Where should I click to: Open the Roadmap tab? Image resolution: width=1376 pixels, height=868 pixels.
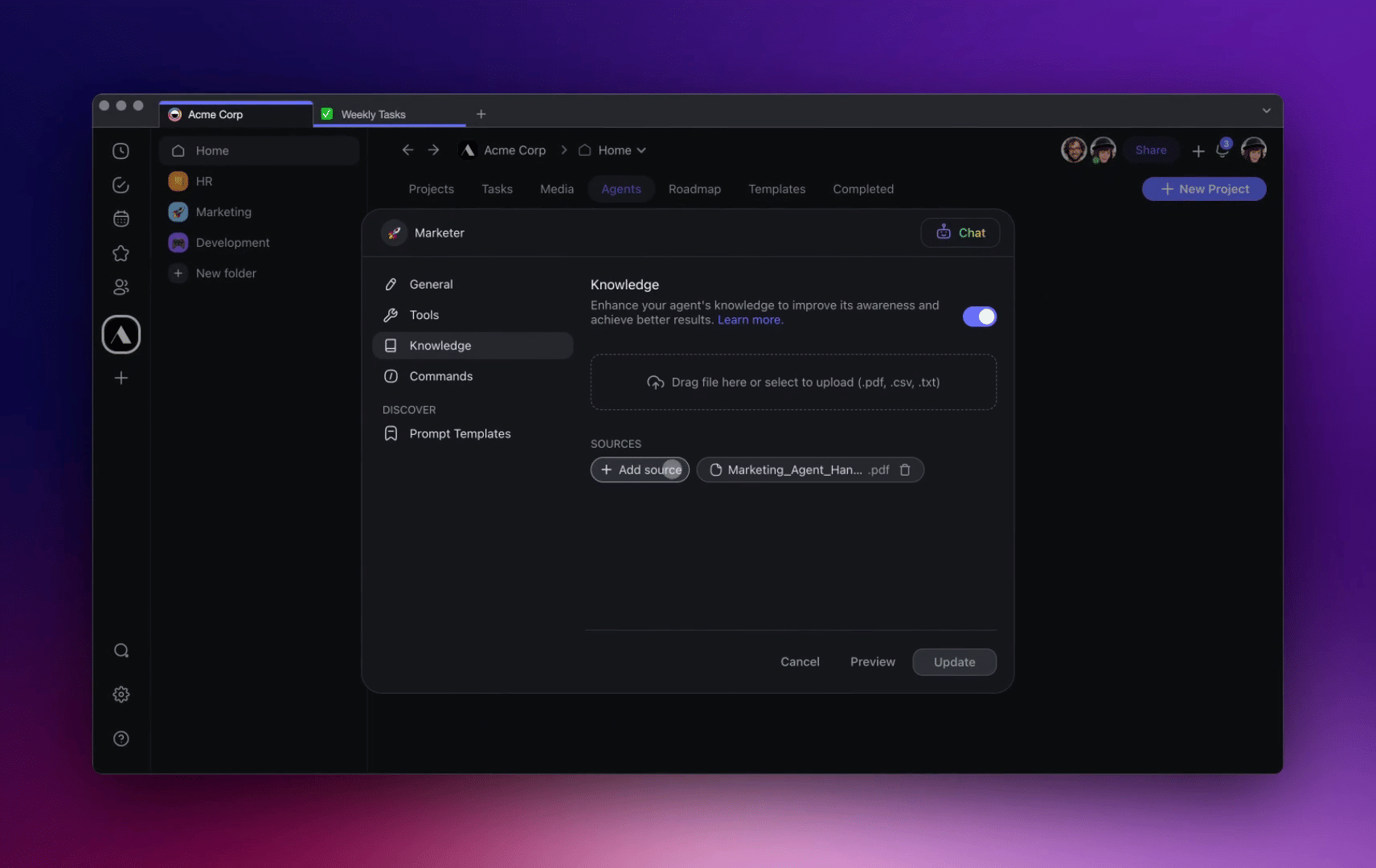point(694,189)
